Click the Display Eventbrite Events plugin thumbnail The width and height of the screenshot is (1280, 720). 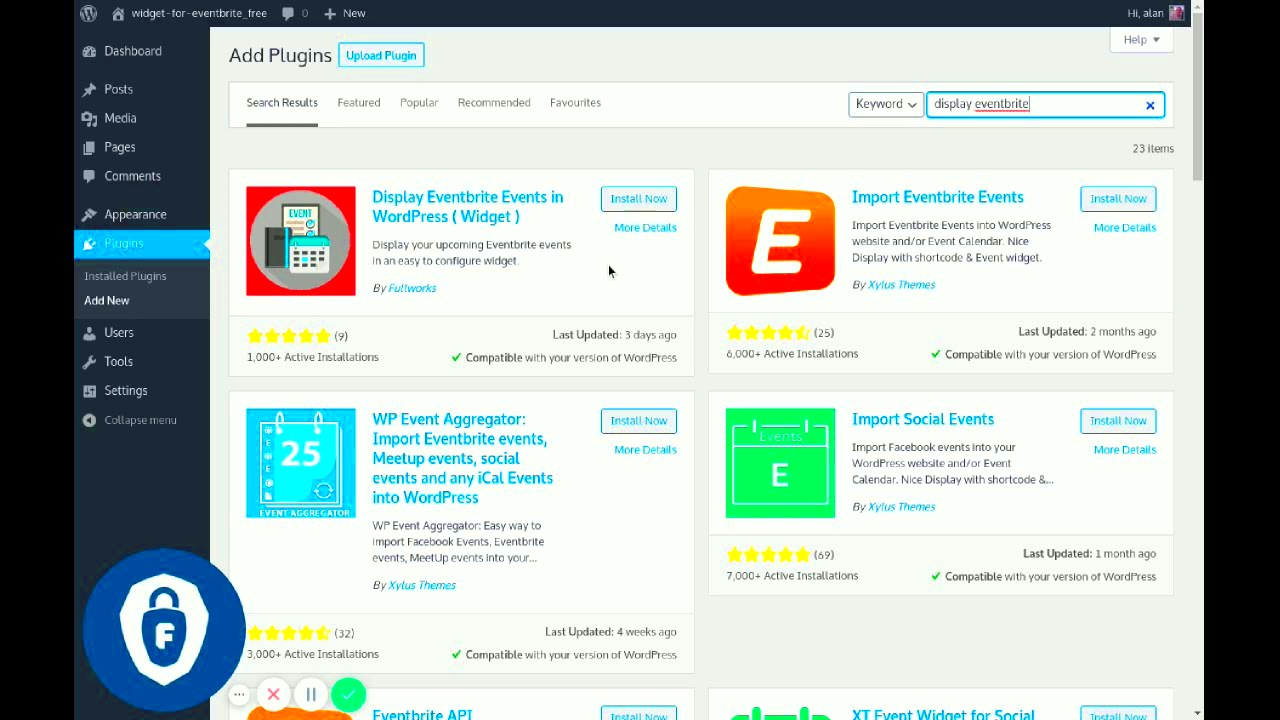click(x=301, y=241)
